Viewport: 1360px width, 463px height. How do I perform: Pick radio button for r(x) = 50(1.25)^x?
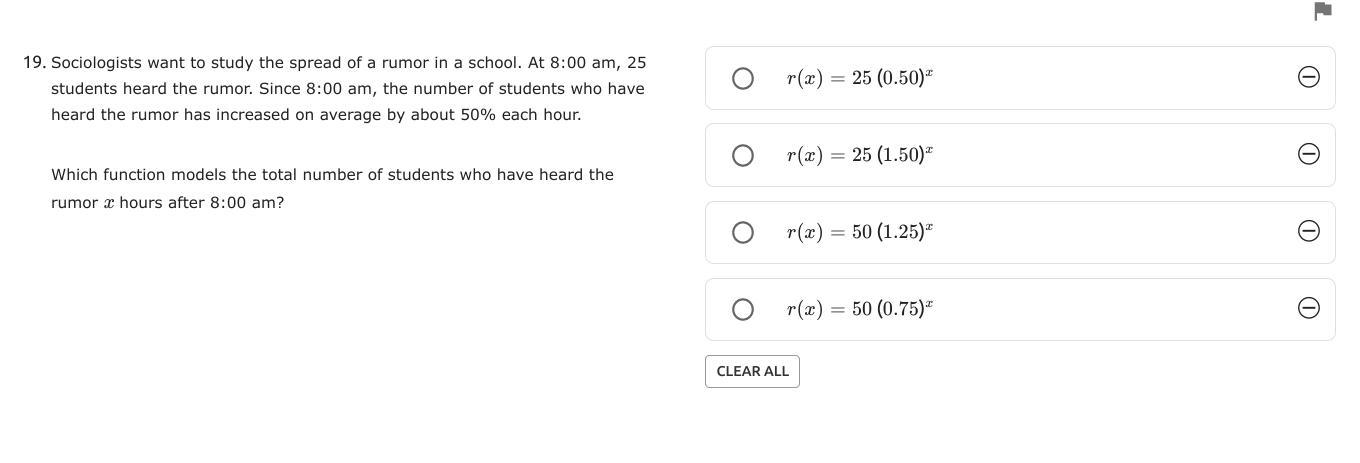point(742,232)
